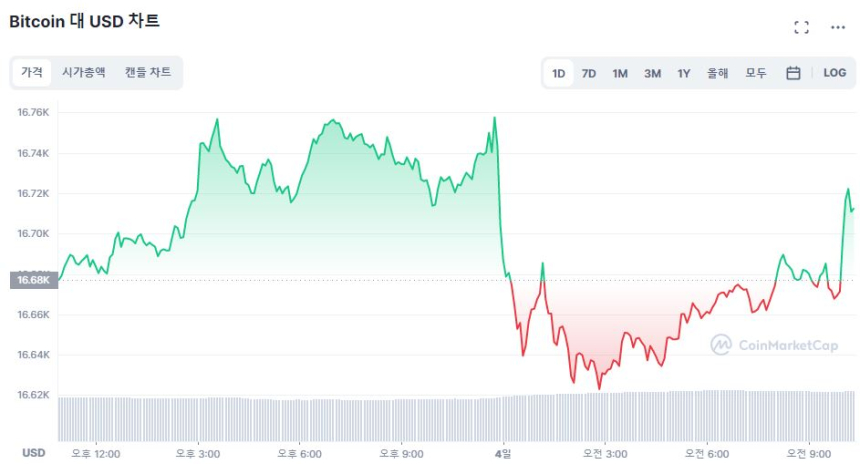Select the 1D time range
The width and height of the screenshot is (860, 464).
coord(559,73)
